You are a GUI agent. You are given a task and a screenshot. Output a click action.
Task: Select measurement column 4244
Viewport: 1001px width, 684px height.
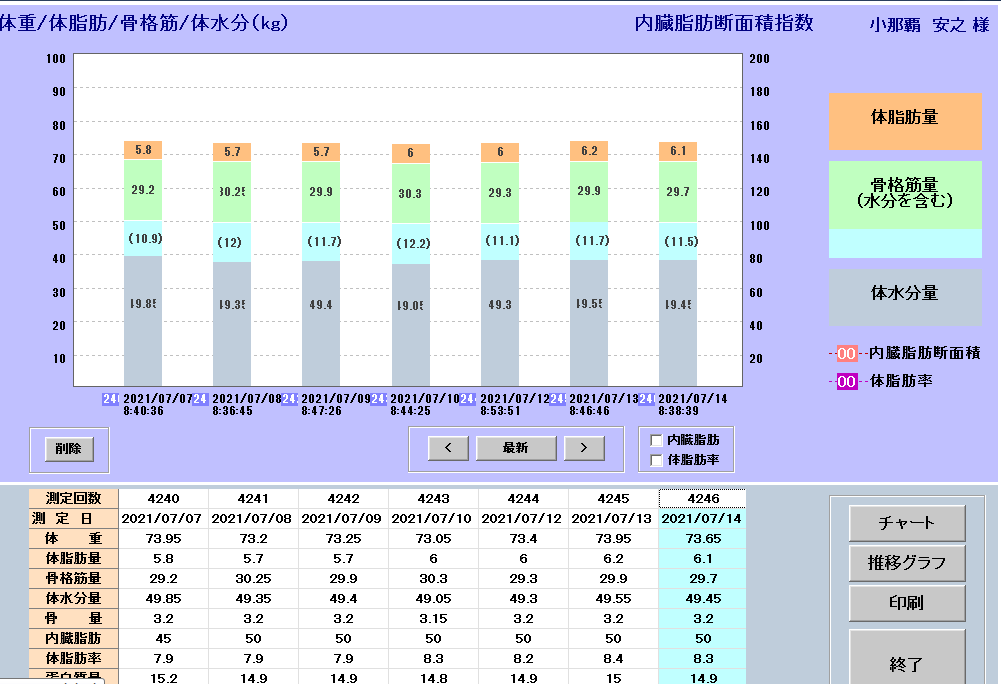pyautogui.click(x=523, y=498)
